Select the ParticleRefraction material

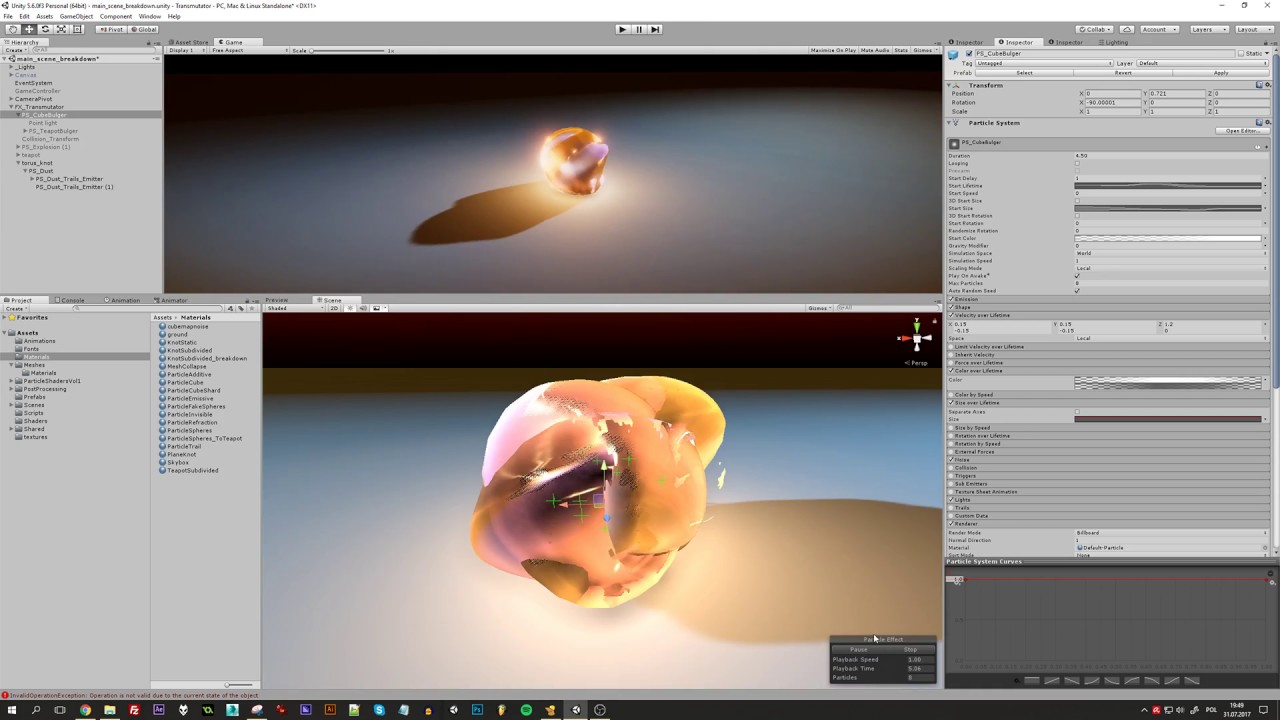coord(195,423)
